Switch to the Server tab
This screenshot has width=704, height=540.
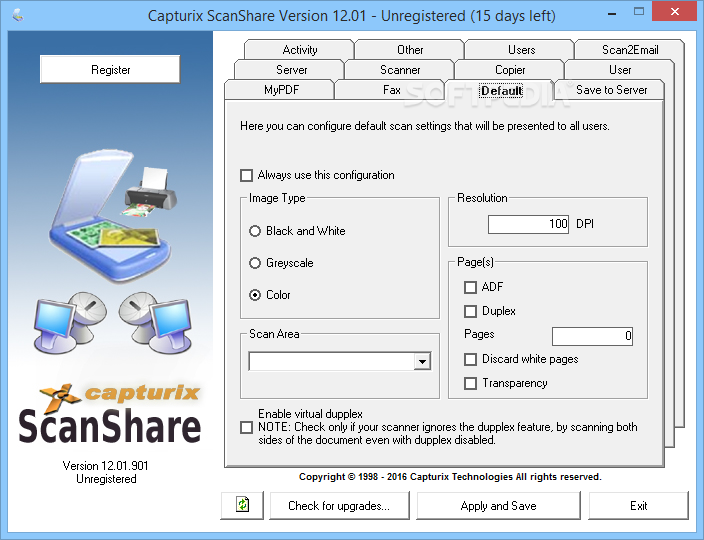[x=291, y=70]
